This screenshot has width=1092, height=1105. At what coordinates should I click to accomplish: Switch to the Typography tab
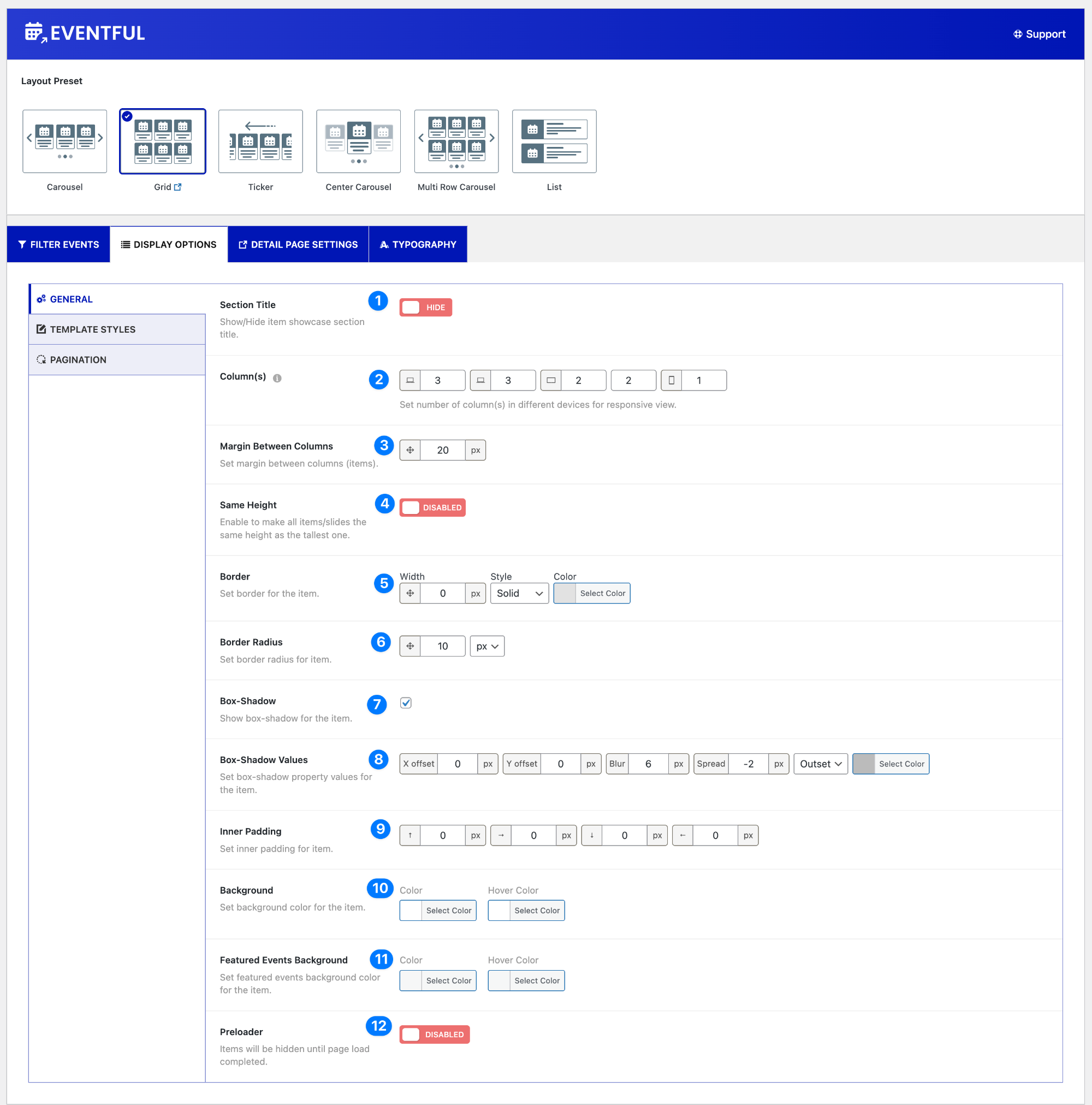click(x=418, y=244)
